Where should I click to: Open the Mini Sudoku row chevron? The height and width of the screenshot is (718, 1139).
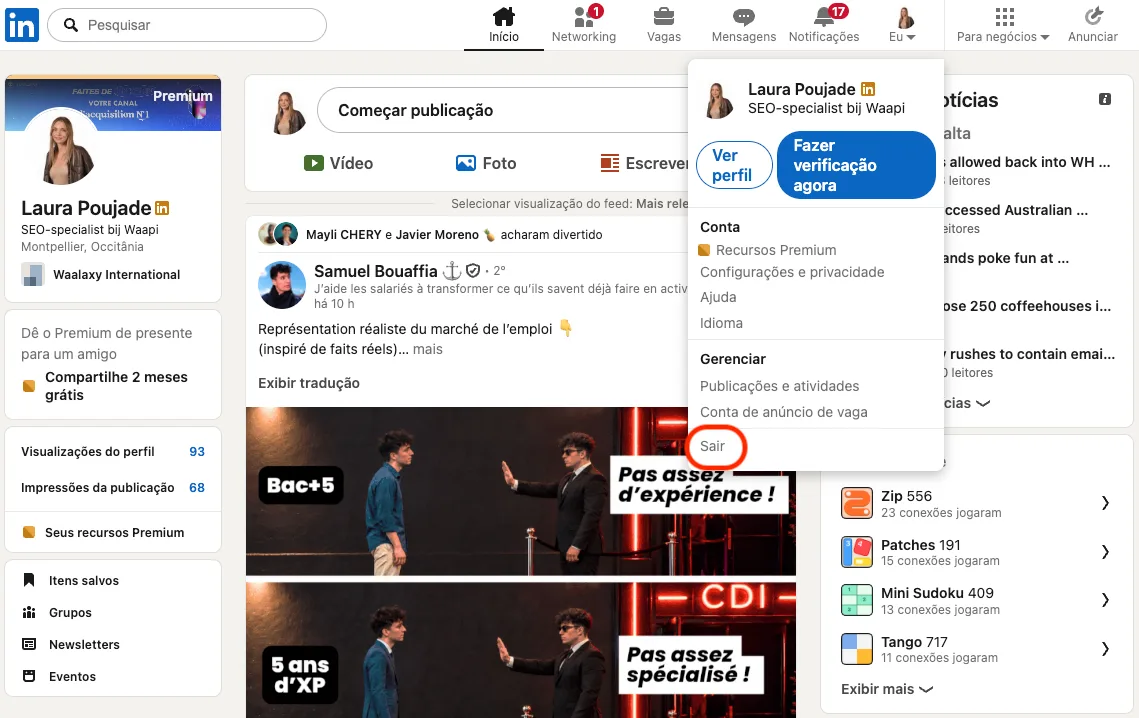pos(1105,600)
